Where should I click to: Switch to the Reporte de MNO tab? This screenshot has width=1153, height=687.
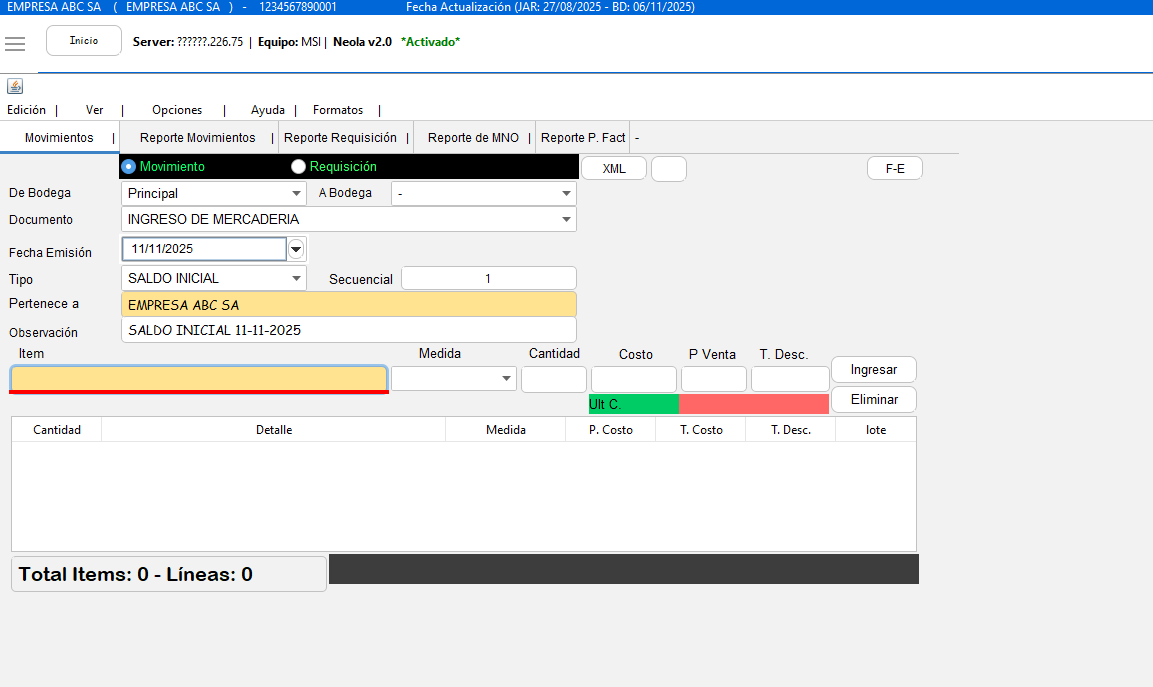point(473,138)
